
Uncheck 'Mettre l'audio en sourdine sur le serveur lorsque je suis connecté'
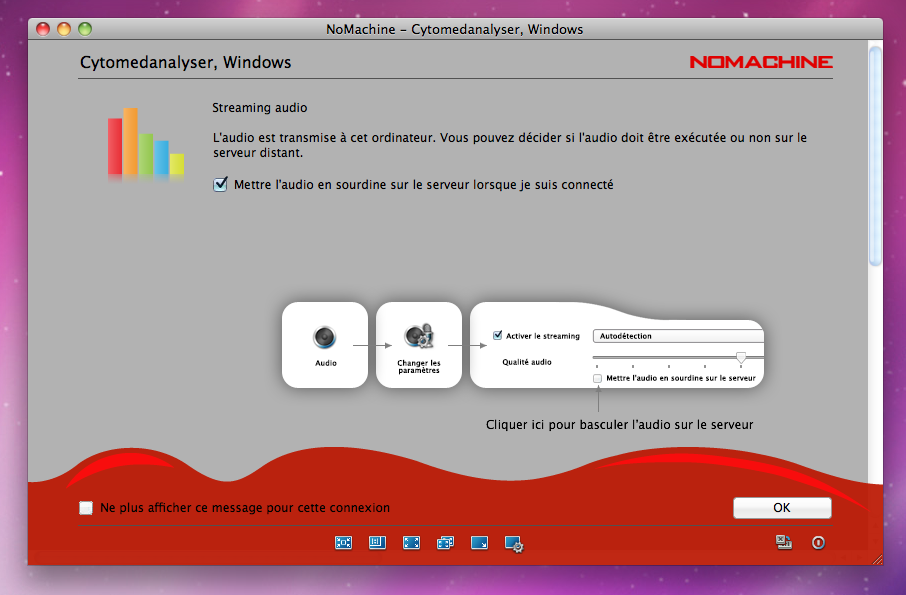[220, 184]
